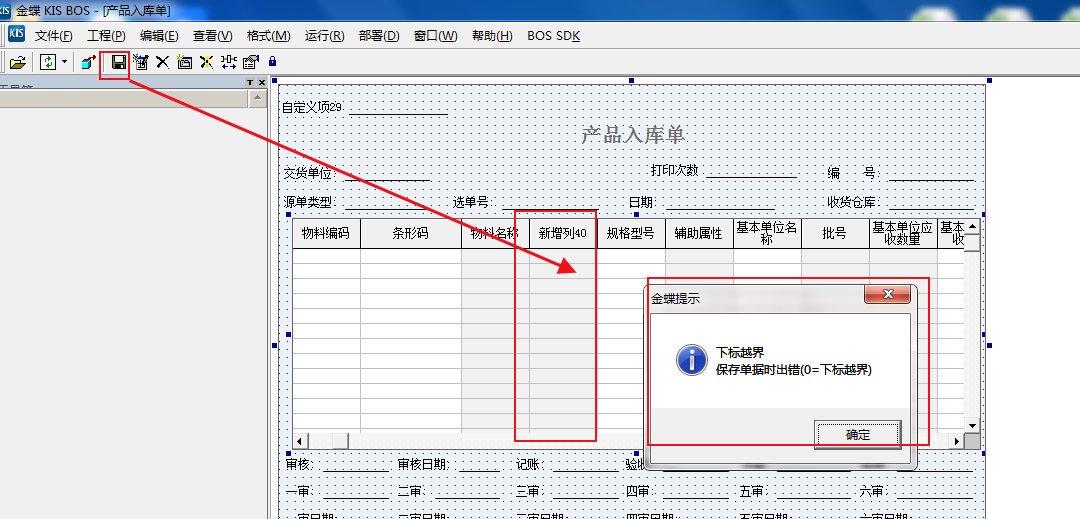Select the 规格型号 column header

click(x=631, y=233)
